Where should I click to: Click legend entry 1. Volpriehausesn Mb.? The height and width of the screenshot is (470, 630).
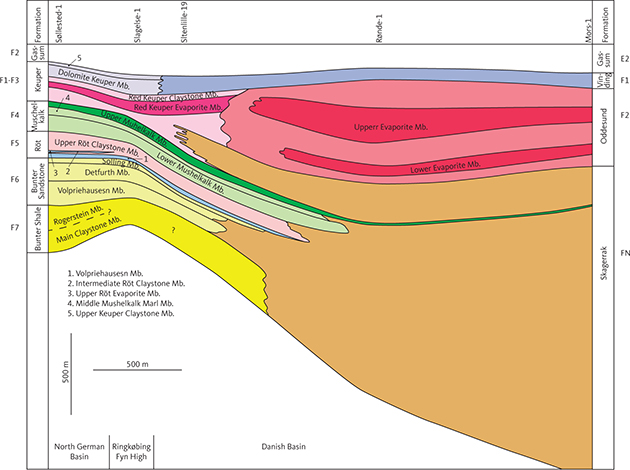tap(105, 274)
